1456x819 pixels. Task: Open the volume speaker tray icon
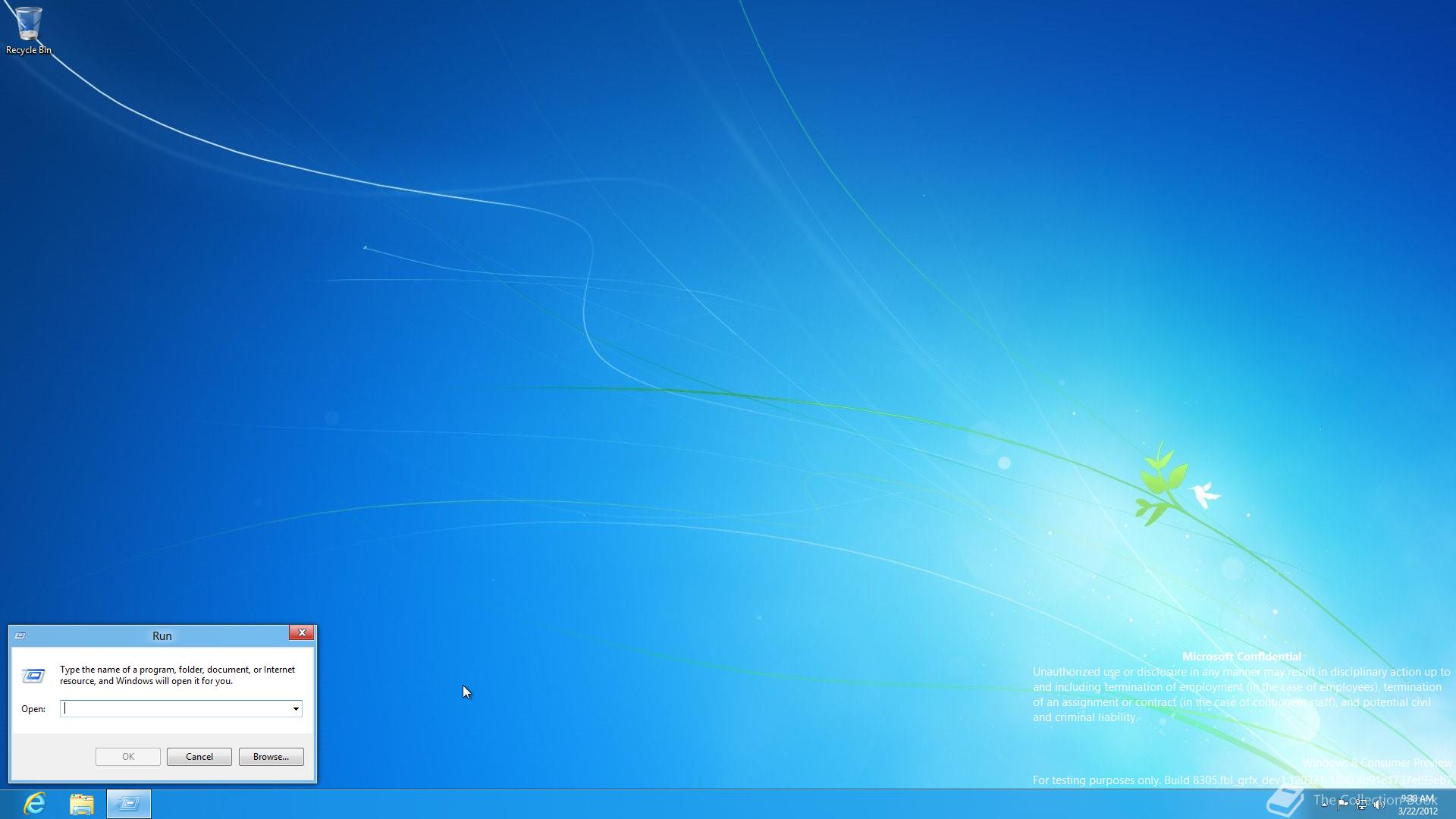click(1379, 804)
